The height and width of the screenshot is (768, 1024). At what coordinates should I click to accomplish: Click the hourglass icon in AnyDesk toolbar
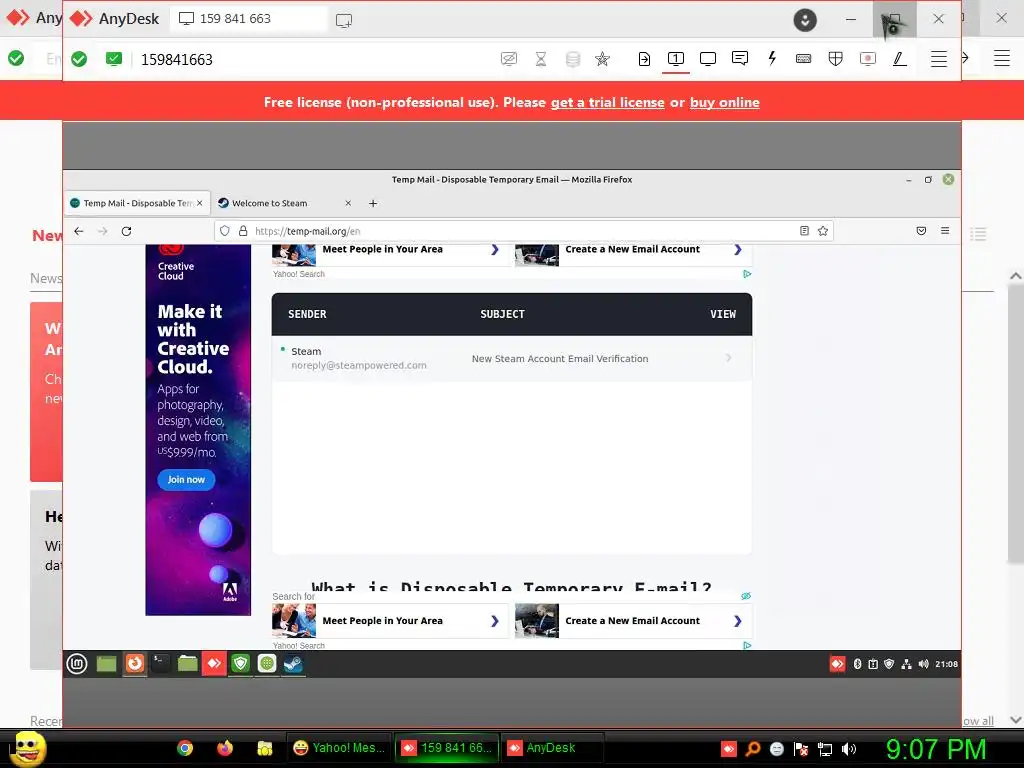[x=541, y=59]
